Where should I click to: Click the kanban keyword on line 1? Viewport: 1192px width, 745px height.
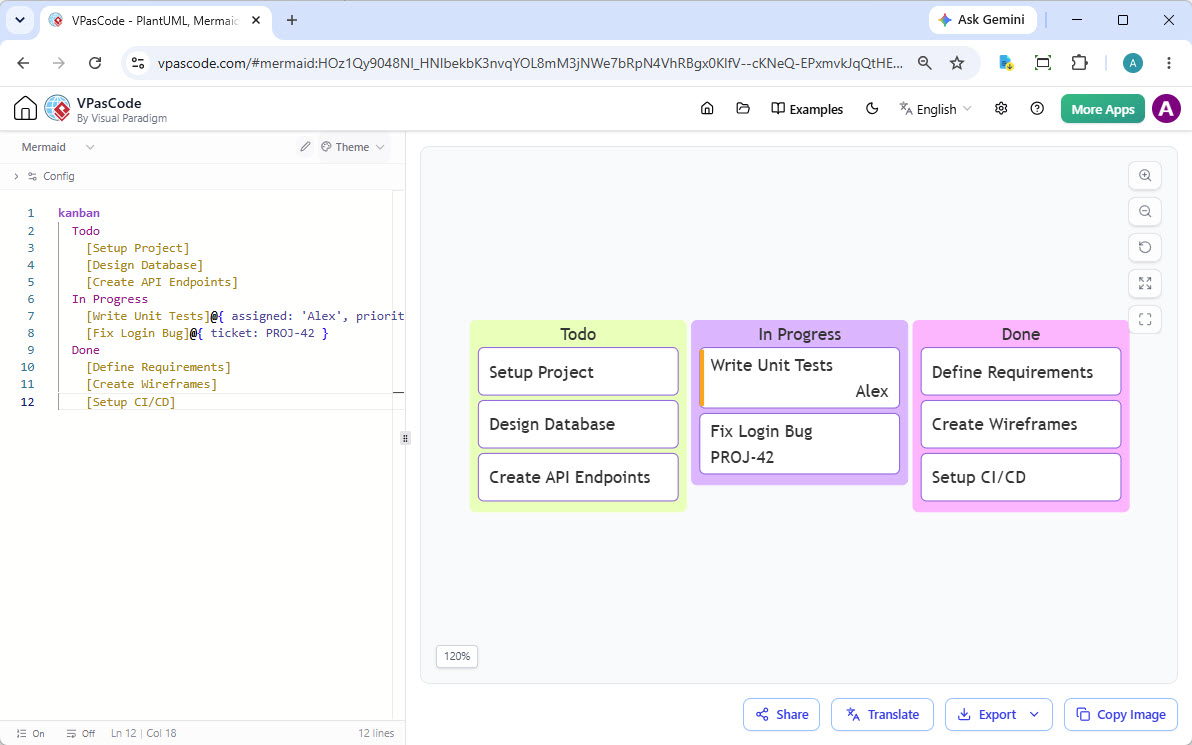click(79, 213)
